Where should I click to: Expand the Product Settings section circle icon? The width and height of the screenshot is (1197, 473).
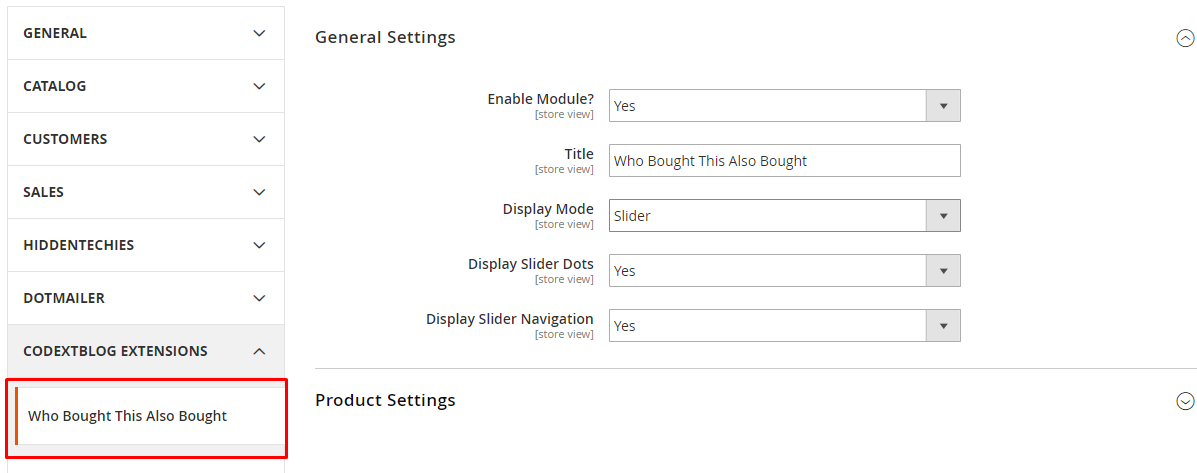coord(1185,401)
